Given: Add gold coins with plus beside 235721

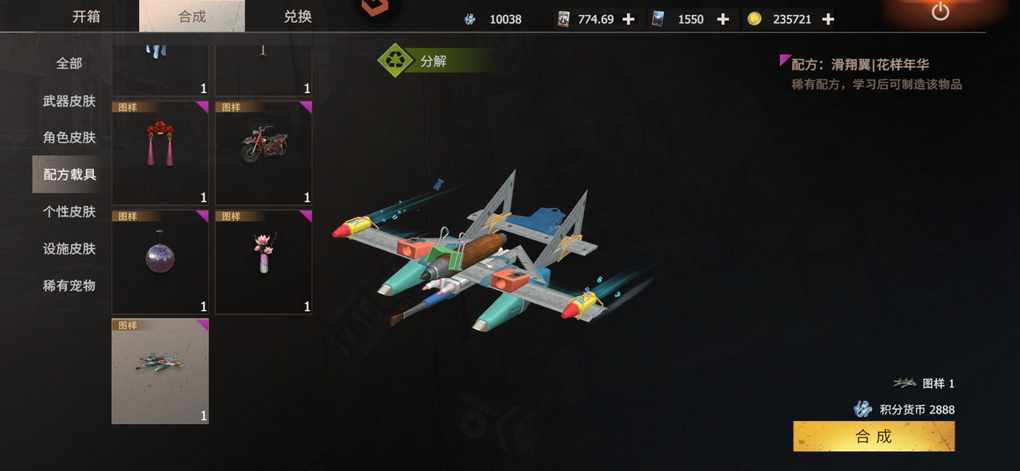Looking at the screenshot, I should coord(827,19).
